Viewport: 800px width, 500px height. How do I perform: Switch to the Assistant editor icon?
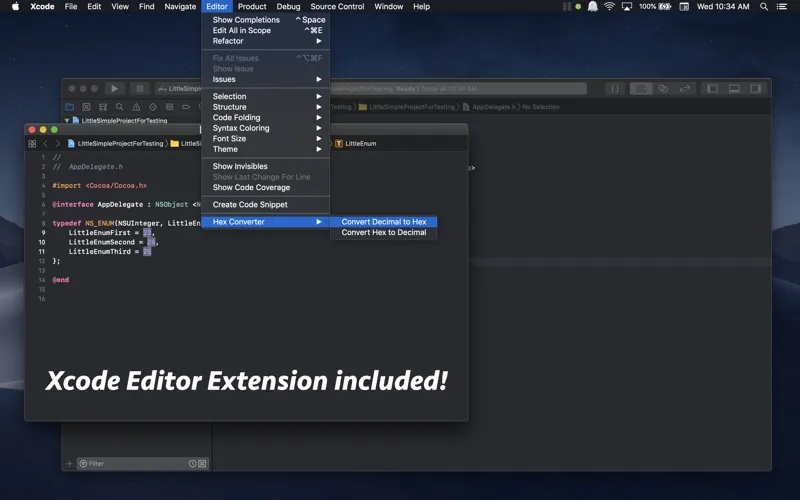pyautogui.click(x=663, y=89)
